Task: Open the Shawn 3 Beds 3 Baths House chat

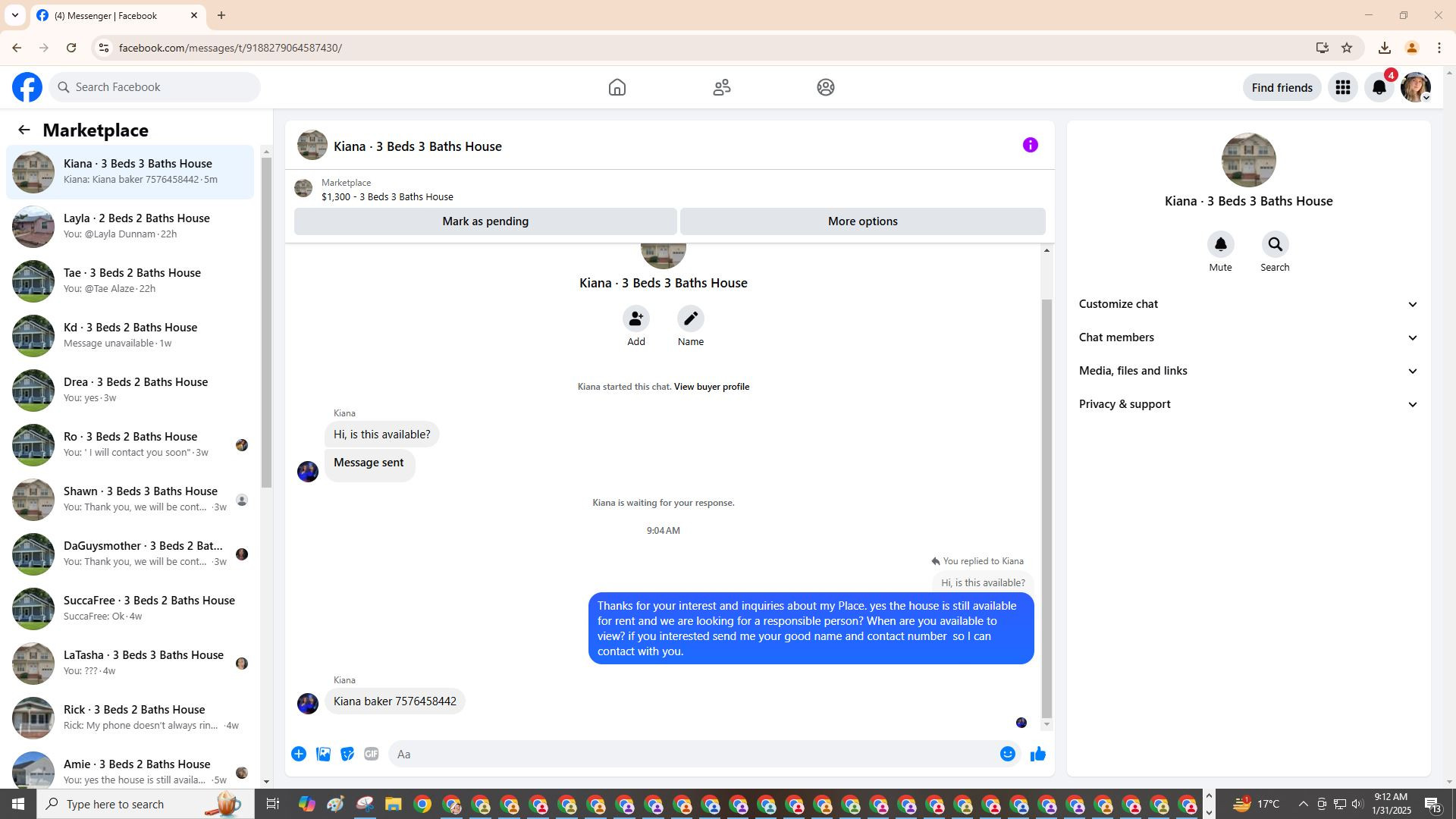Action: pos(130,500)
